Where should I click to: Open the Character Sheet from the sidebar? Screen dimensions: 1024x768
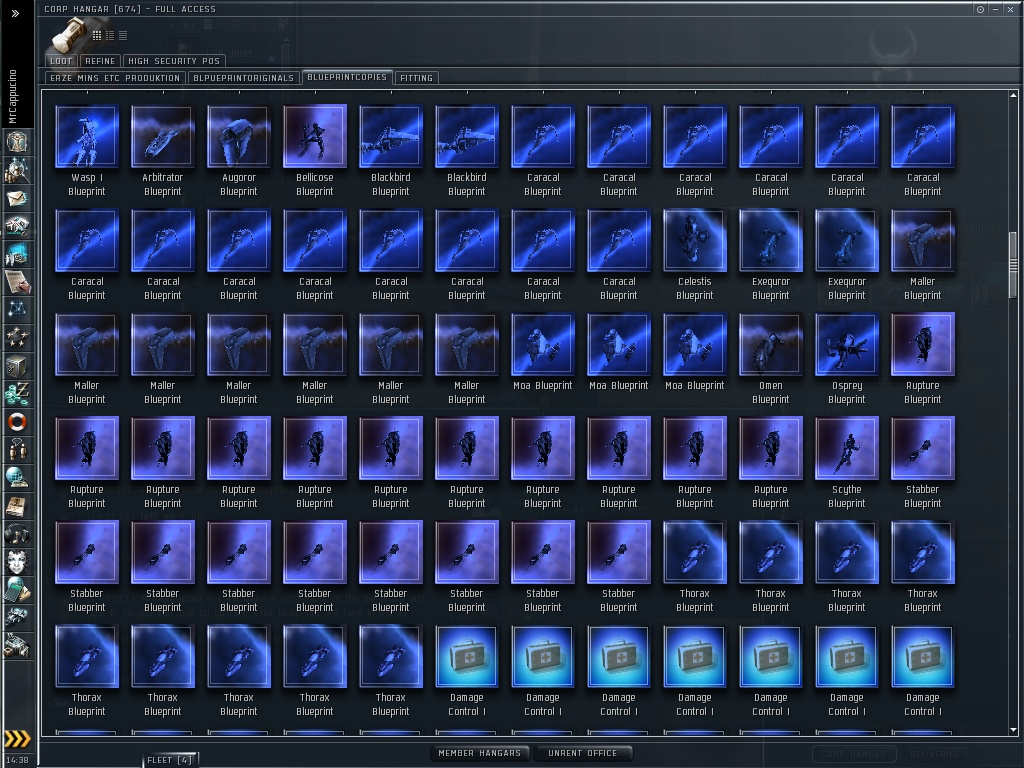[17, 142]
